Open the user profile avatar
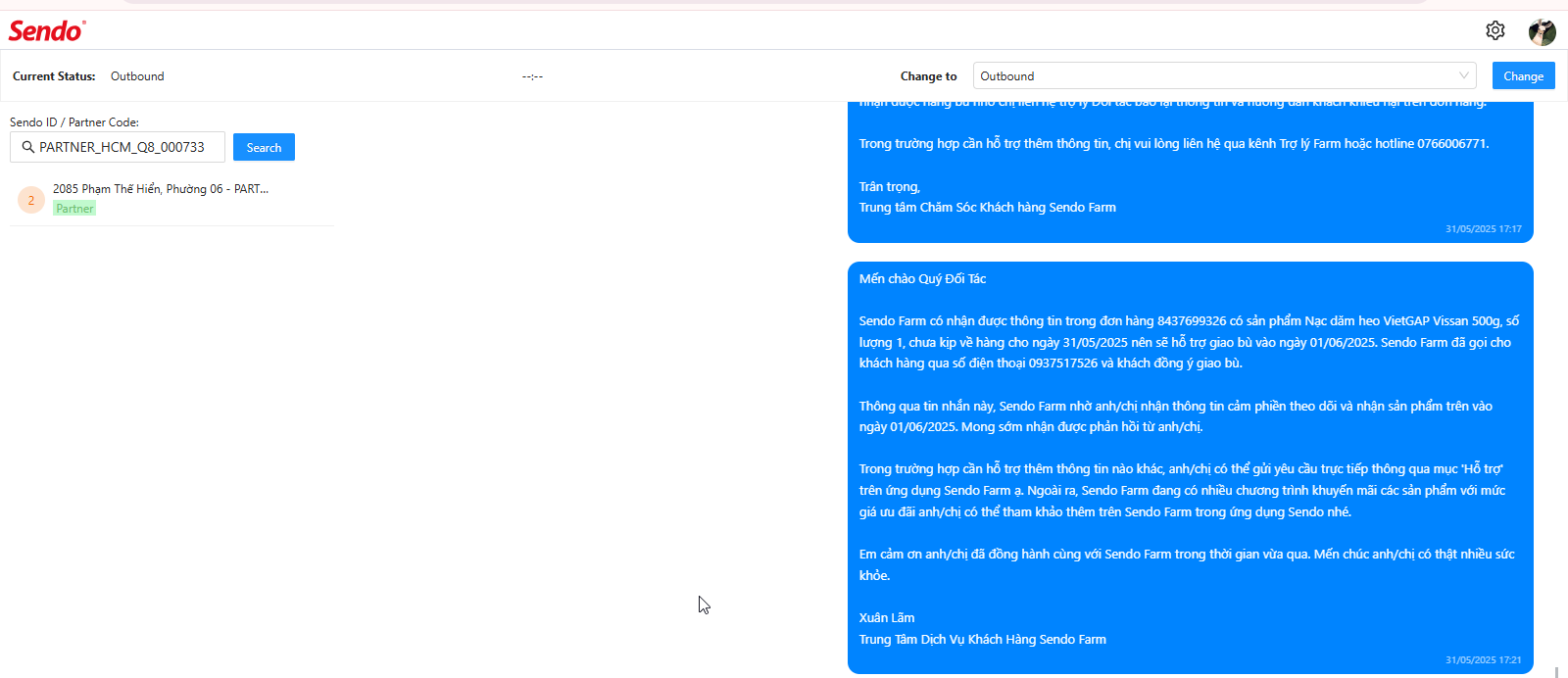 [x=1543, y=31]
